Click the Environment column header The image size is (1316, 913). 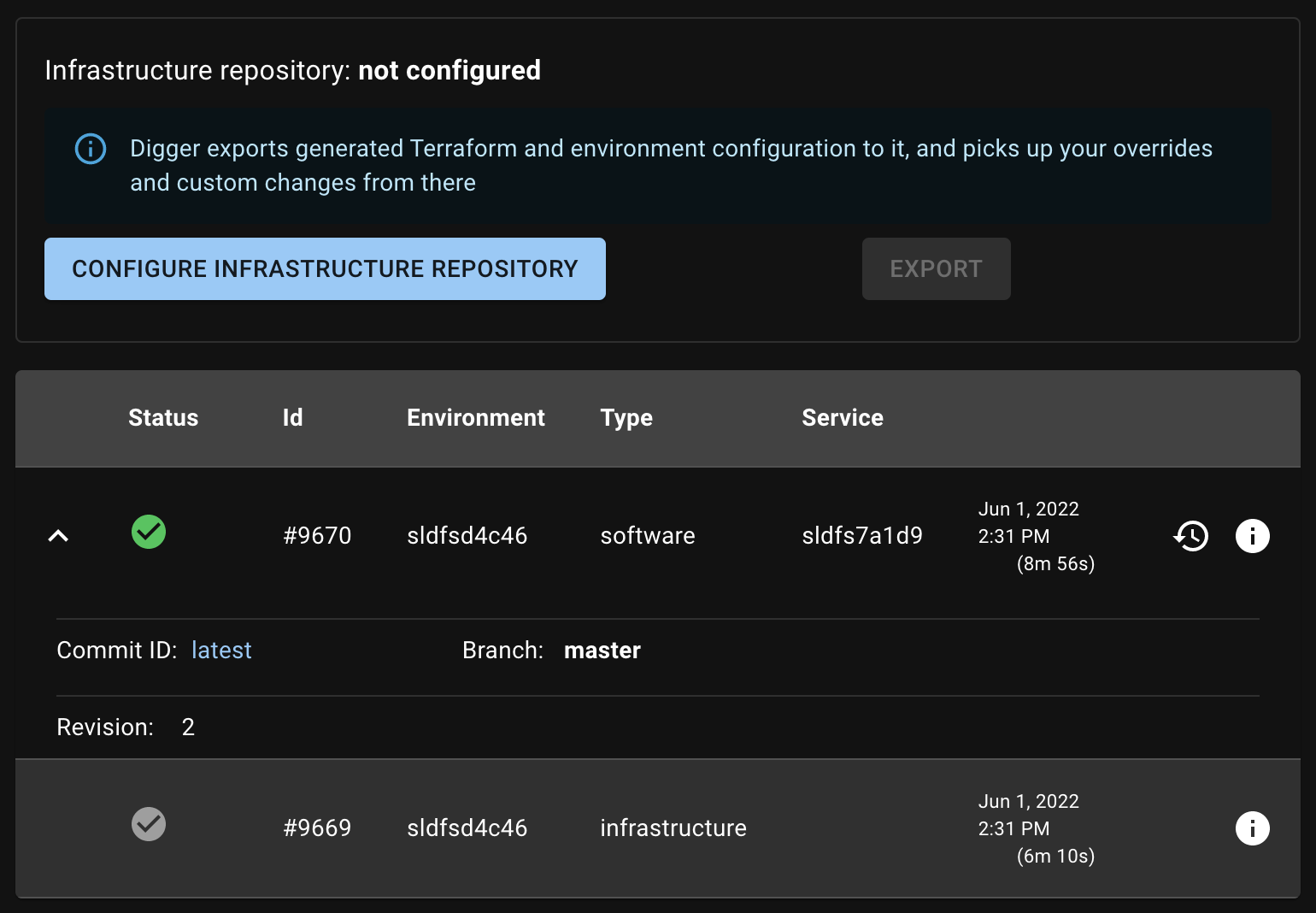click(475, 418)
